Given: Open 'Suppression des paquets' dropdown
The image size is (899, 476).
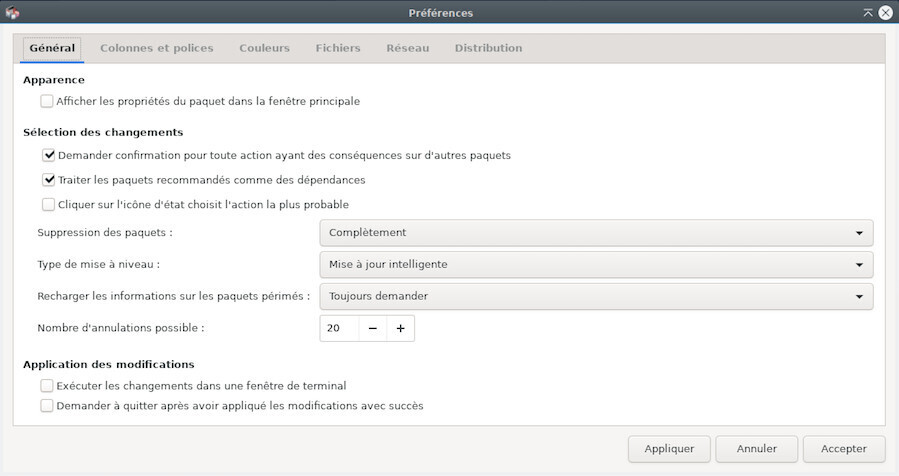Looking at the screenshot, I should click(596, 233).
